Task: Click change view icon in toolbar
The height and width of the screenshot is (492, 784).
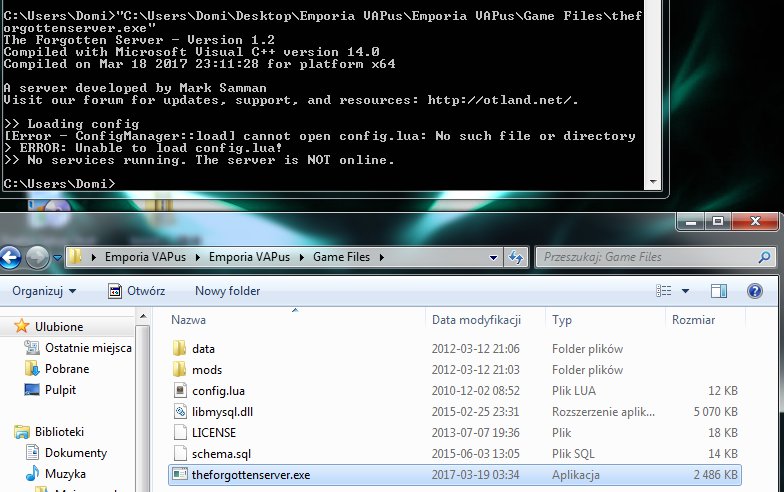Action: pyautogui.click(x=664, y=290)
